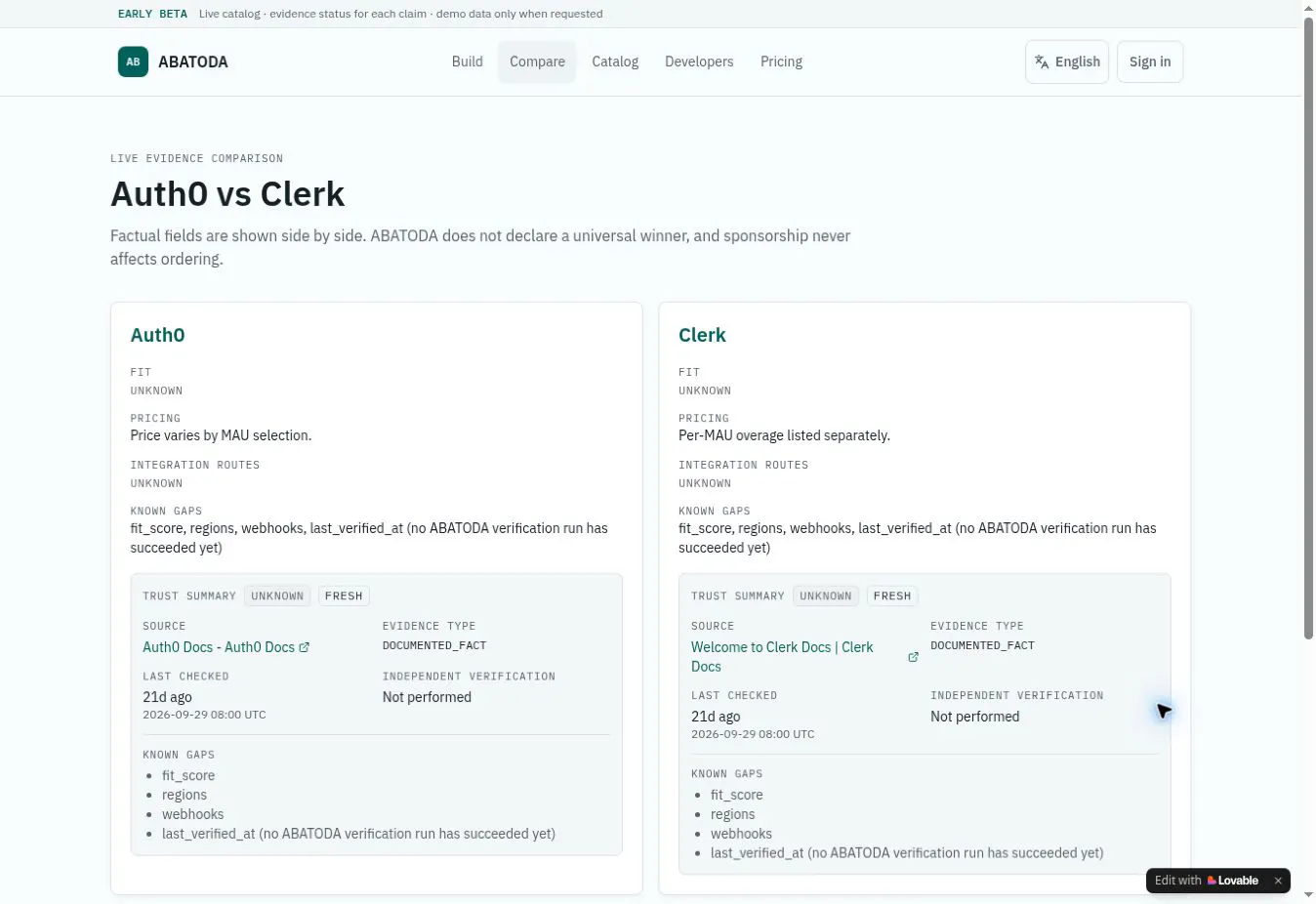Click external link icon next to Clerk Docs
The image size is (1316, 904).
pos(913,657)
